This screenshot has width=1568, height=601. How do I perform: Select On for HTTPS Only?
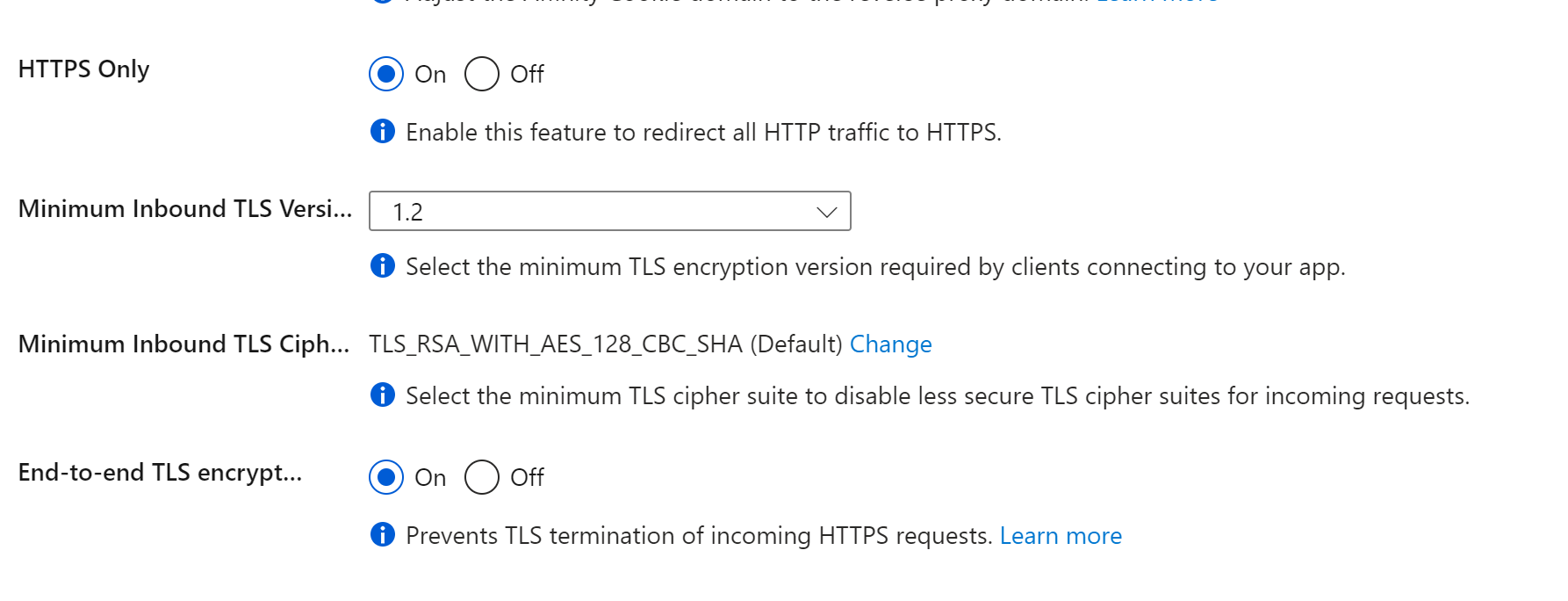point(386,74)
